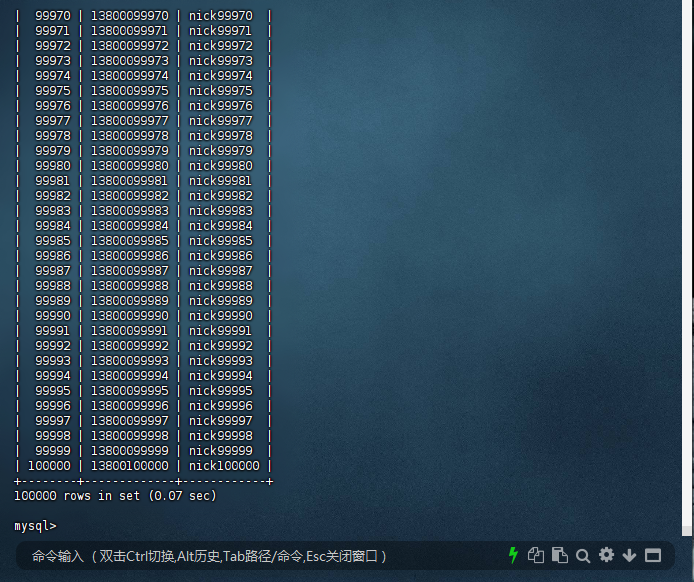Click phone value 13800099995
694x582 pixels.
(130, 391)
